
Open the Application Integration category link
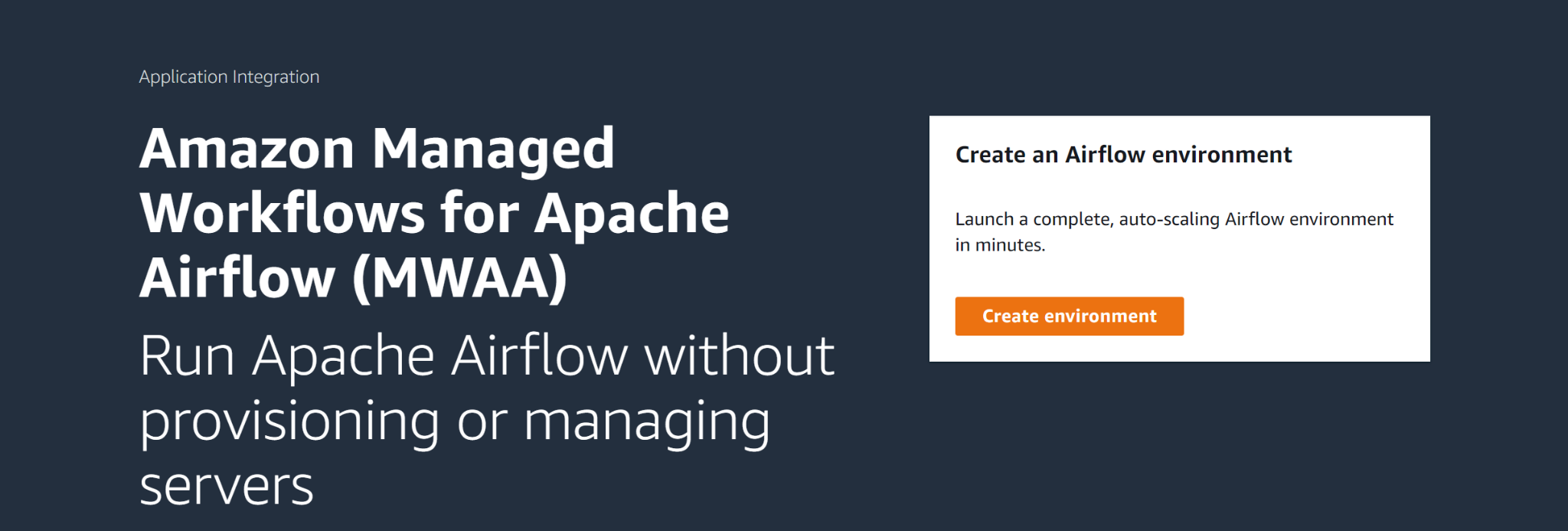[229, 77]
